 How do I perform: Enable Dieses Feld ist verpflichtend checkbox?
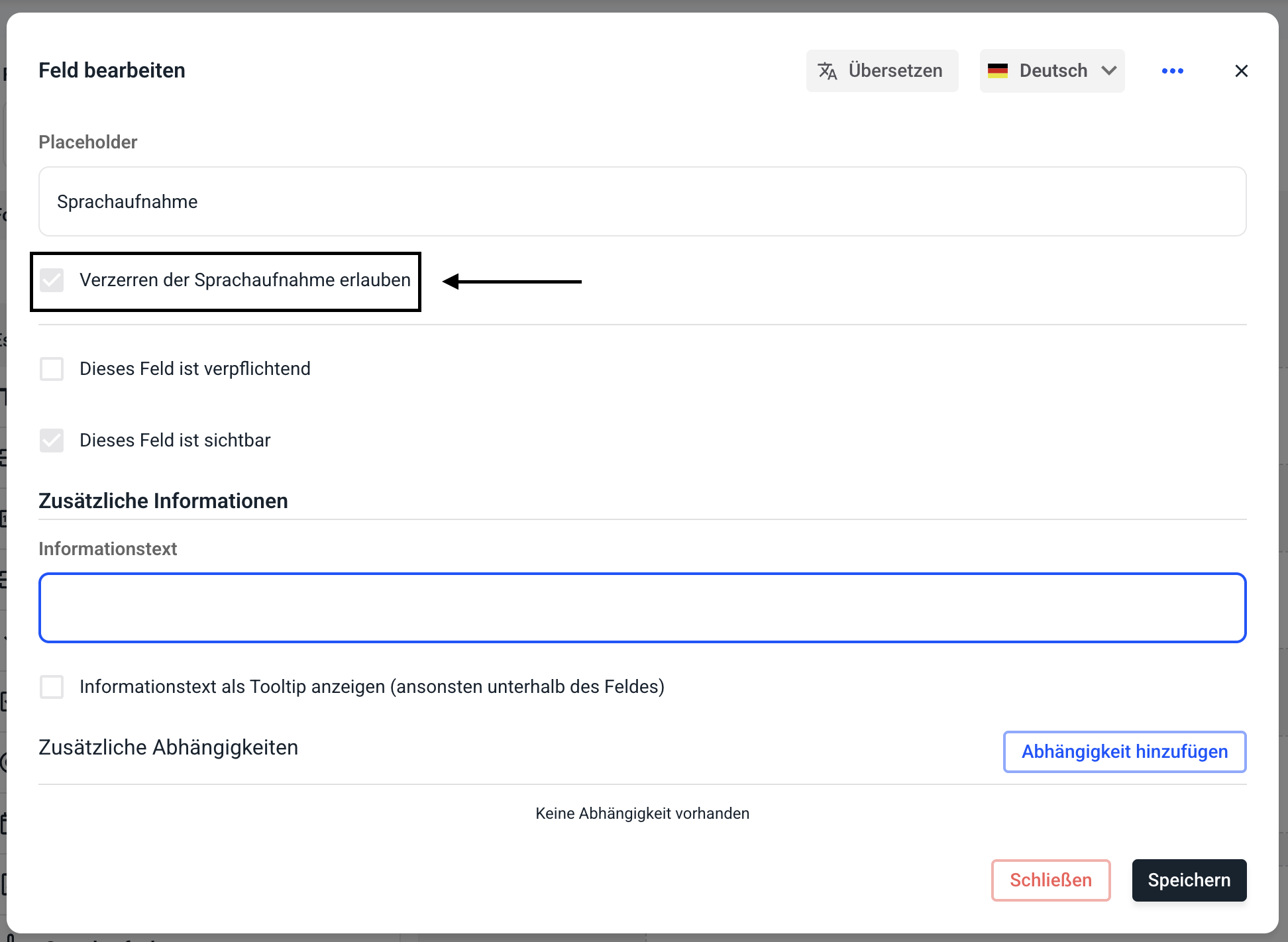(52, 369)
